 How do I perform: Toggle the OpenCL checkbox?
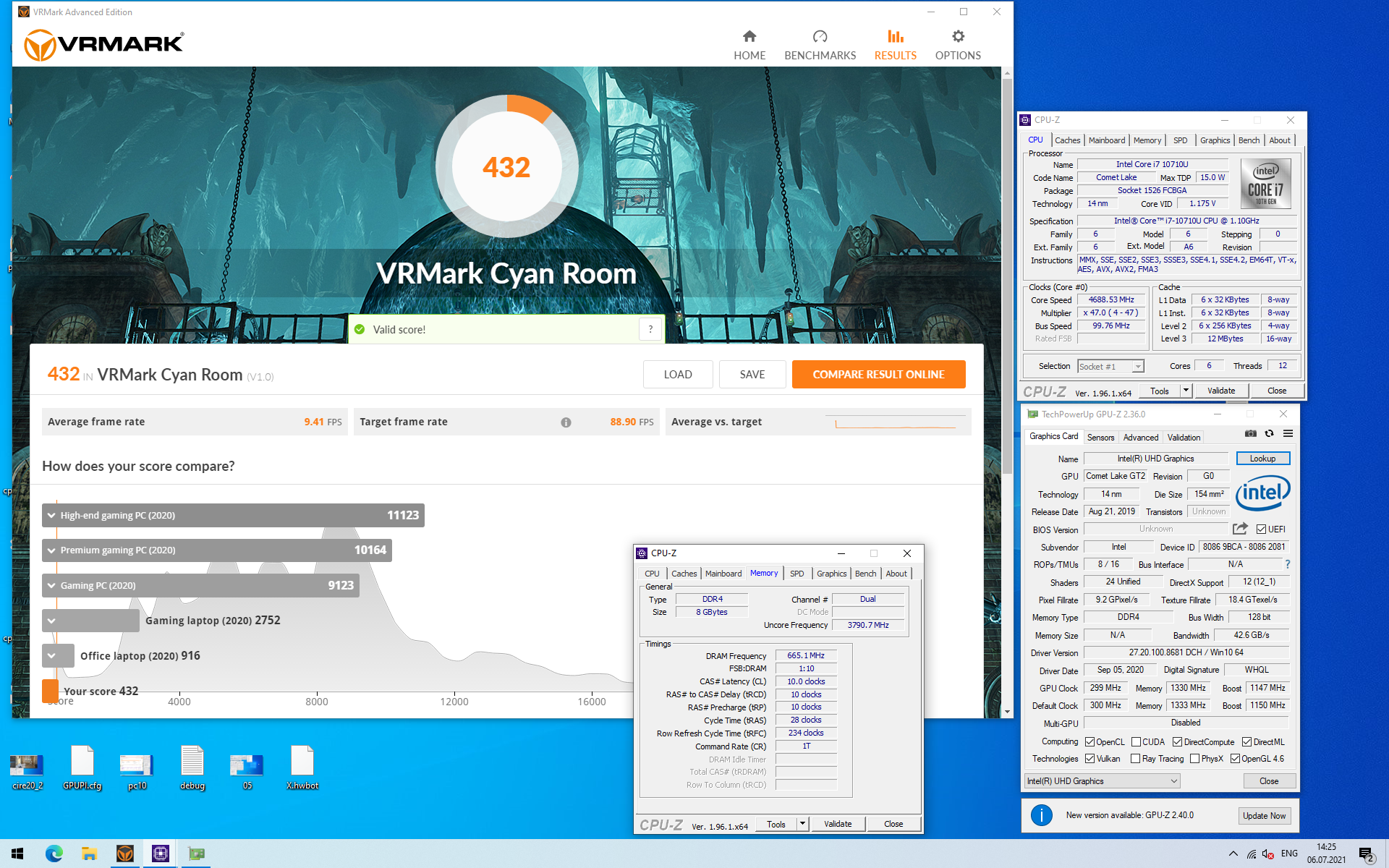click(x=1089, y=741)
